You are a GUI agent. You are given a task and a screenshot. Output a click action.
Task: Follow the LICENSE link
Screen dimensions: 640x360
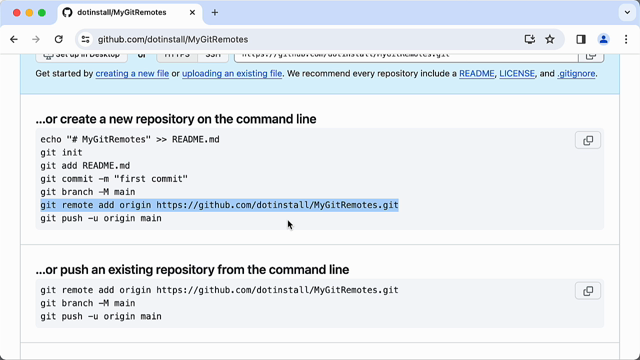click(x=517, y=73)
